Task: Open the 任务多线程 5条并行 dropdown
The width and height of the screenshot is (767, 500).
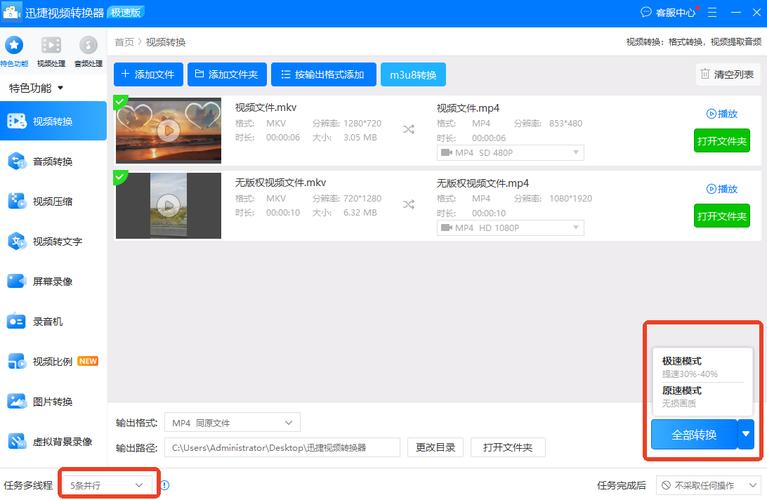Action: (x=109, y=485)
